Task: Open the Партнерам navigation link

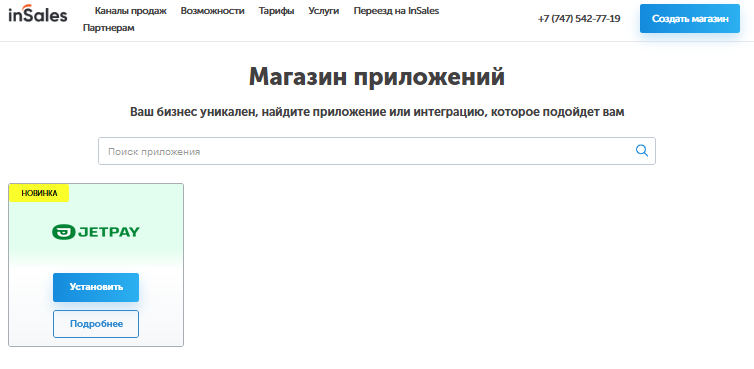Action: click(109, 28)
